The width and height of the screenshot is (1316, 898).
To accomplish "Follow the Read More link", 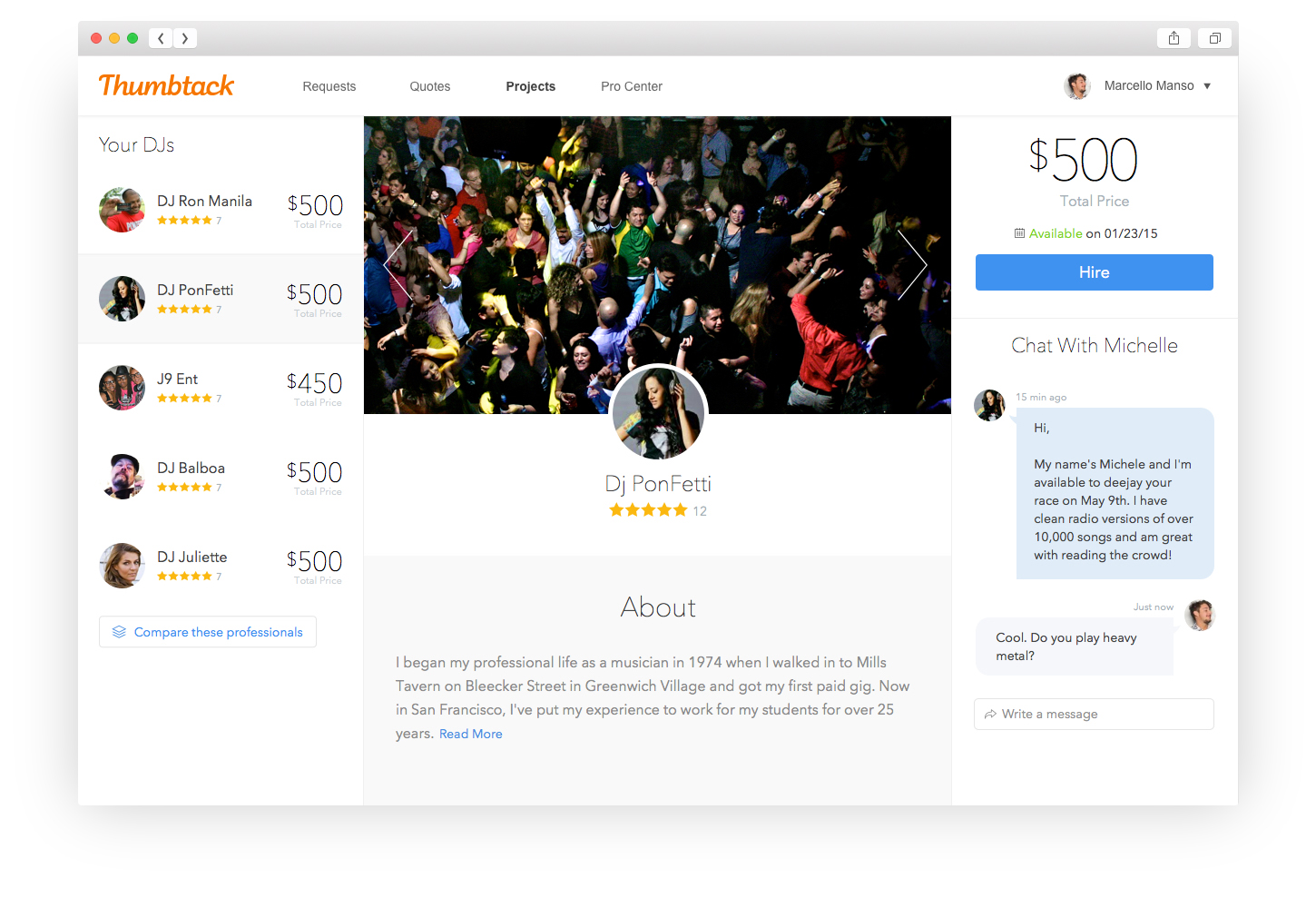I will click(x=471, y=734).
